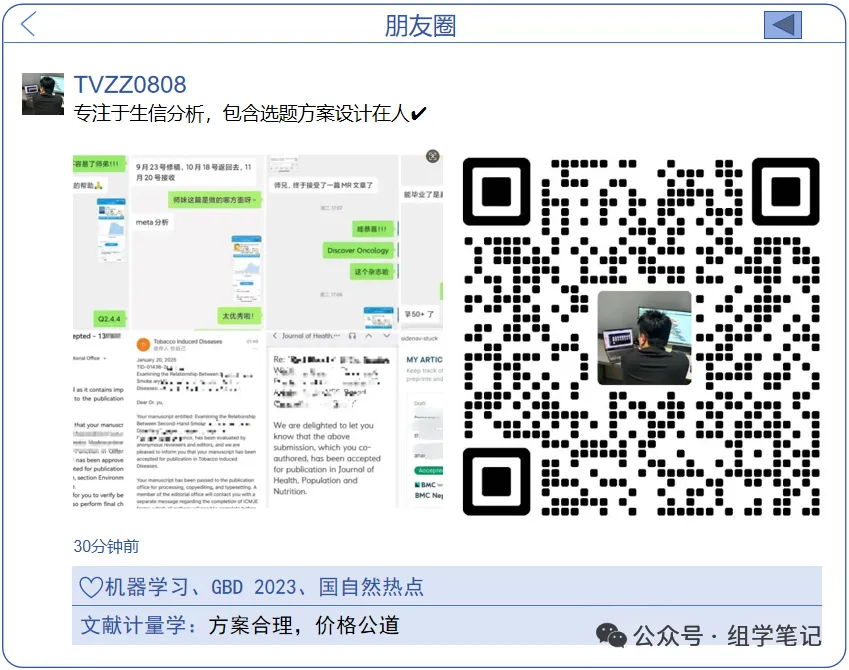
Task: Click the heart like icon
Action: point(90,587)
